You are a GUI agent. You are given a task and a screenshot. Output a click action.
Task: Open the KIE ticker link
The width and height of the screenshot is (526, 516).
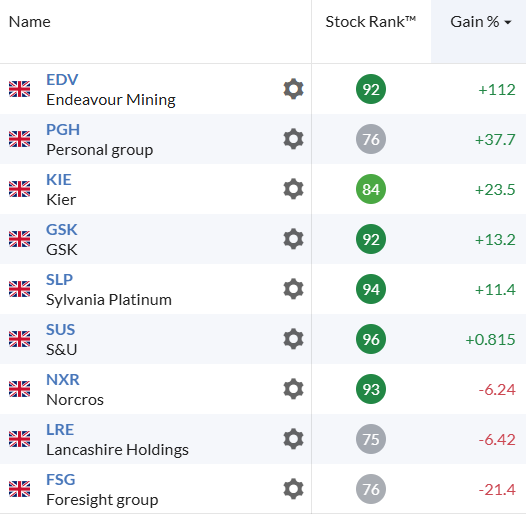click(59, 180)
